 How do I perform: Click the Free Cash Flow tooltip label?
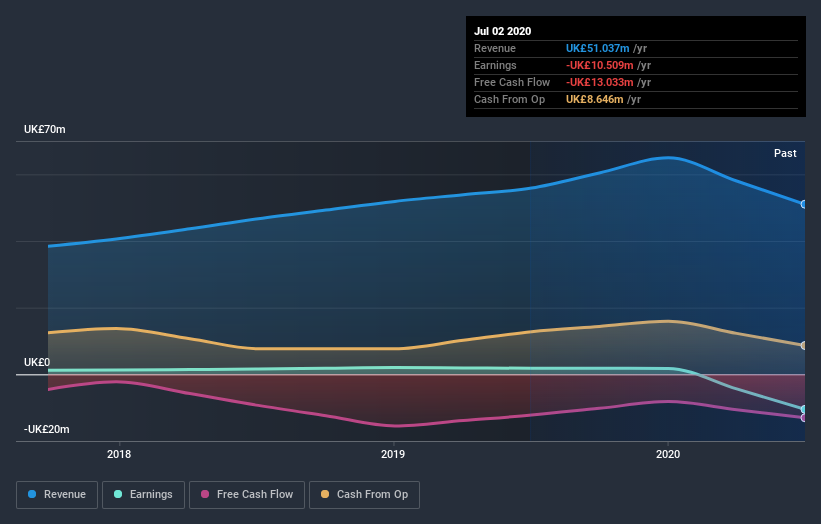tap(512, 82)
